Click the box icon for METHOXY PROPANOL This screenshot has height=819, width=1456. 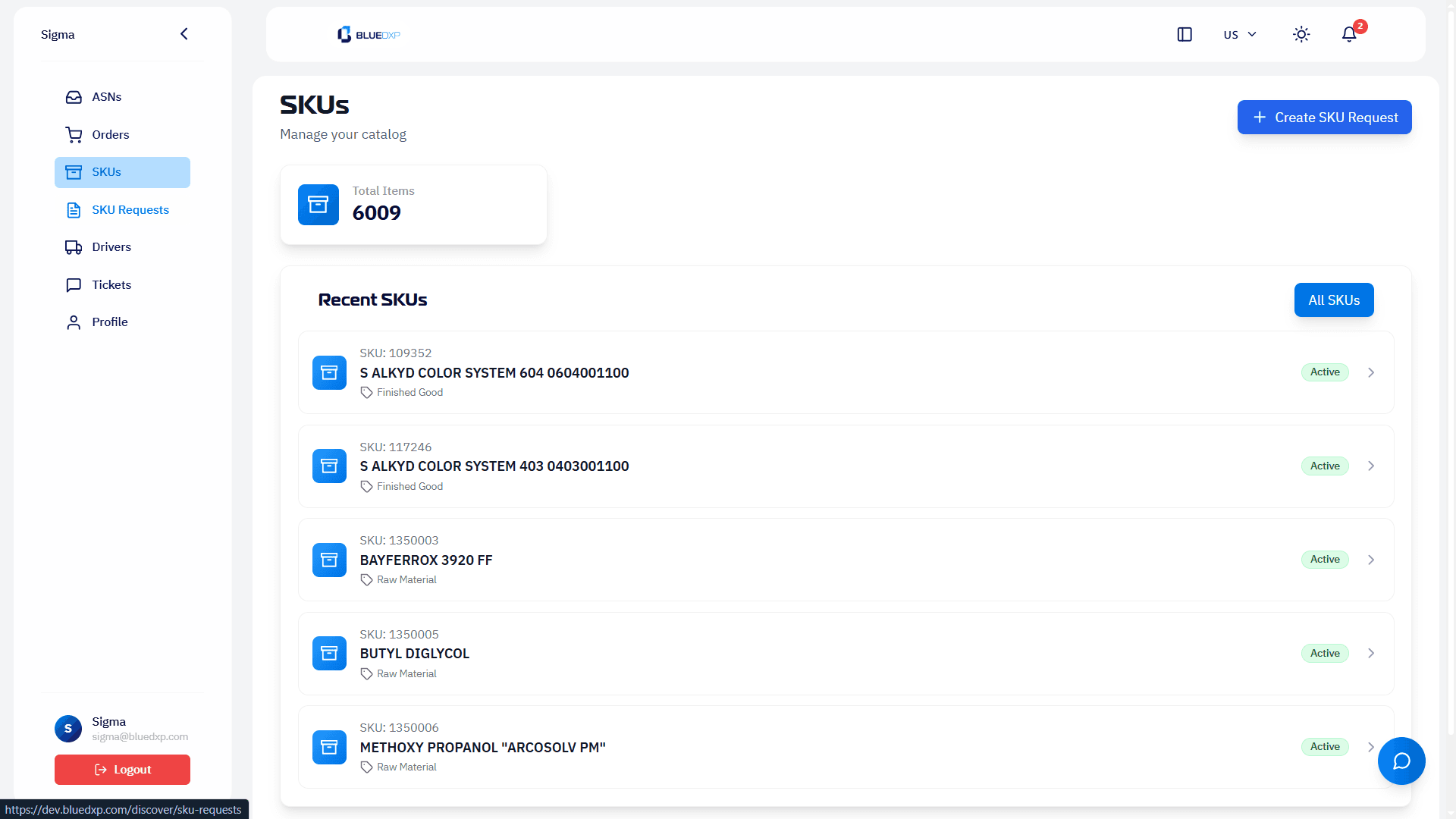pos(329,747)
